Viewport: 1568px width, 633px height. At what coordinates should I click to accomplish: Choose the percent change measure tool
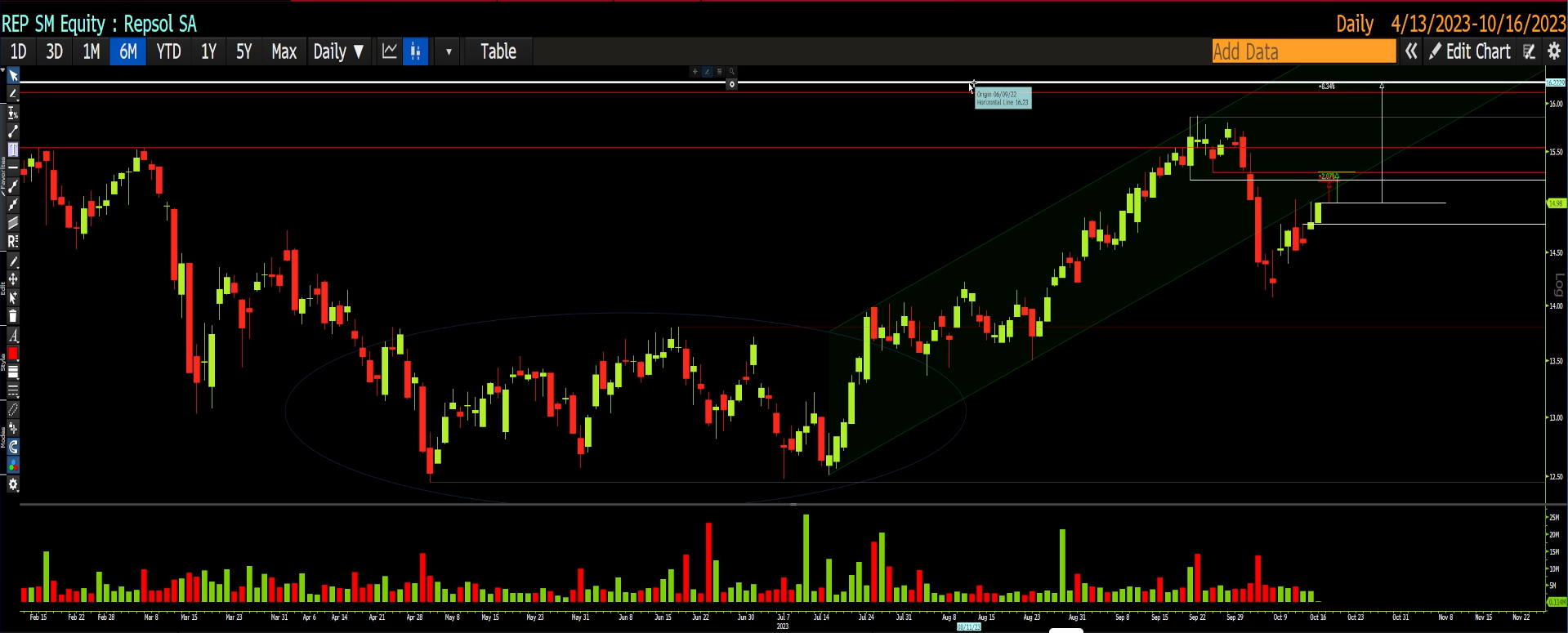pyautogui.click(x=13, y=113)
